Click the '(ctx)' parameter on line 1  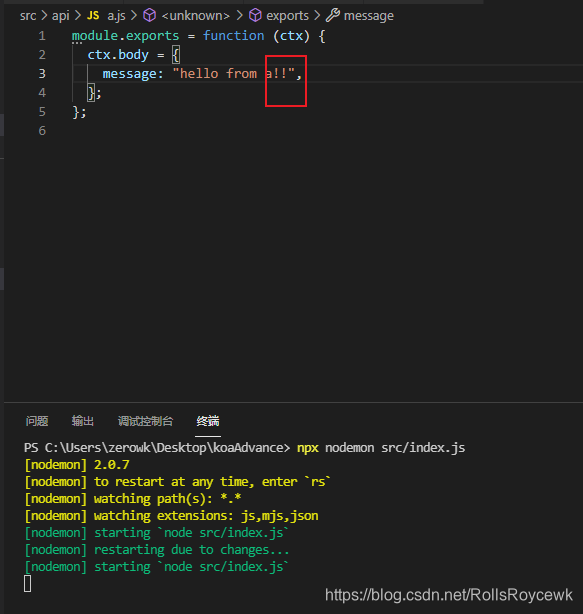tap(291, 36)
